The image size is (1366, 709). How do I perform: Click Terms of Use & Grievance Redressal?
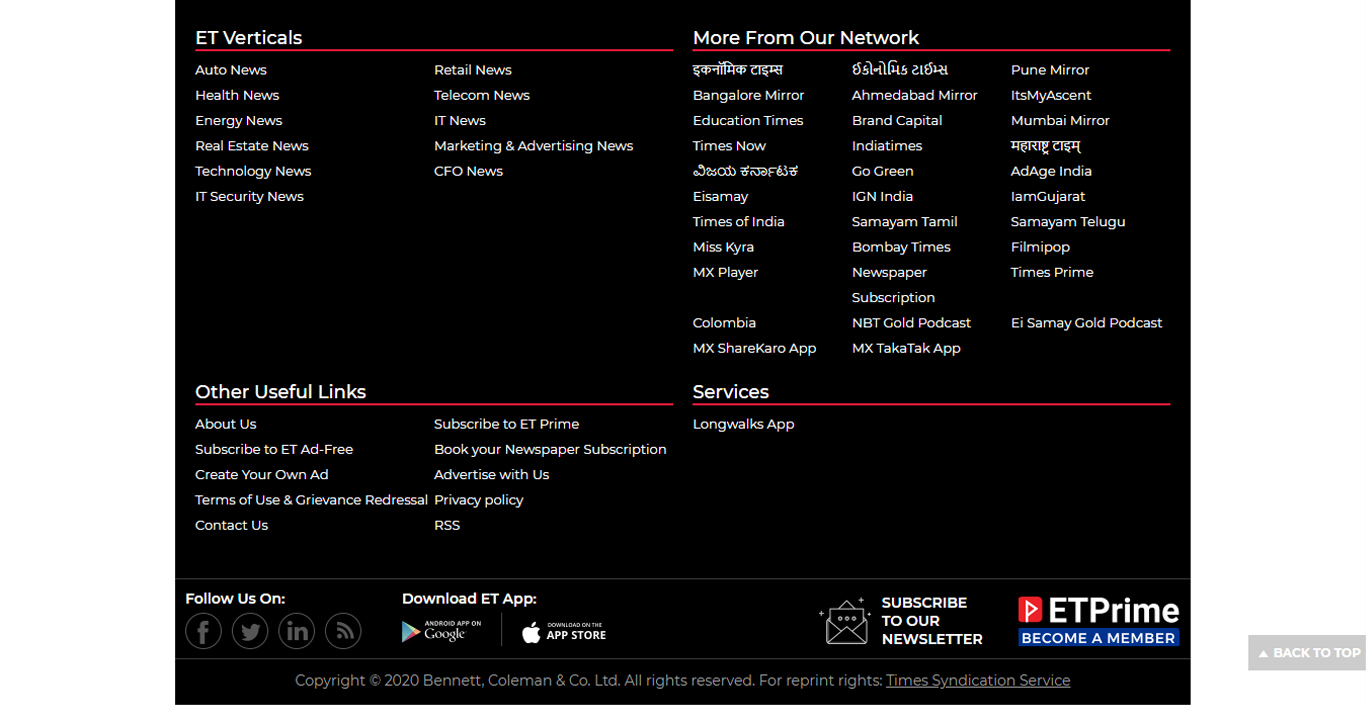pos(311,500)
